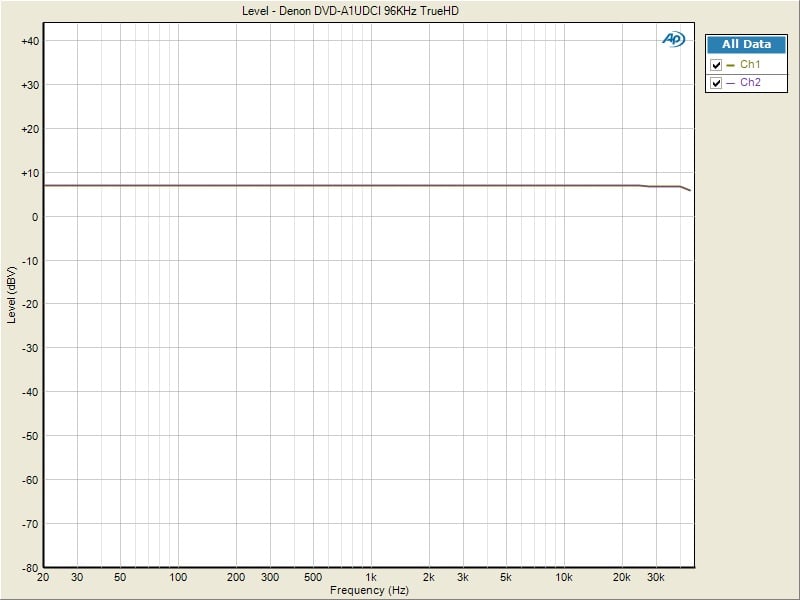Click the +20 y-axis tick label
The width and height of the screenshot is (800, 600).
[x=30, y=129]
